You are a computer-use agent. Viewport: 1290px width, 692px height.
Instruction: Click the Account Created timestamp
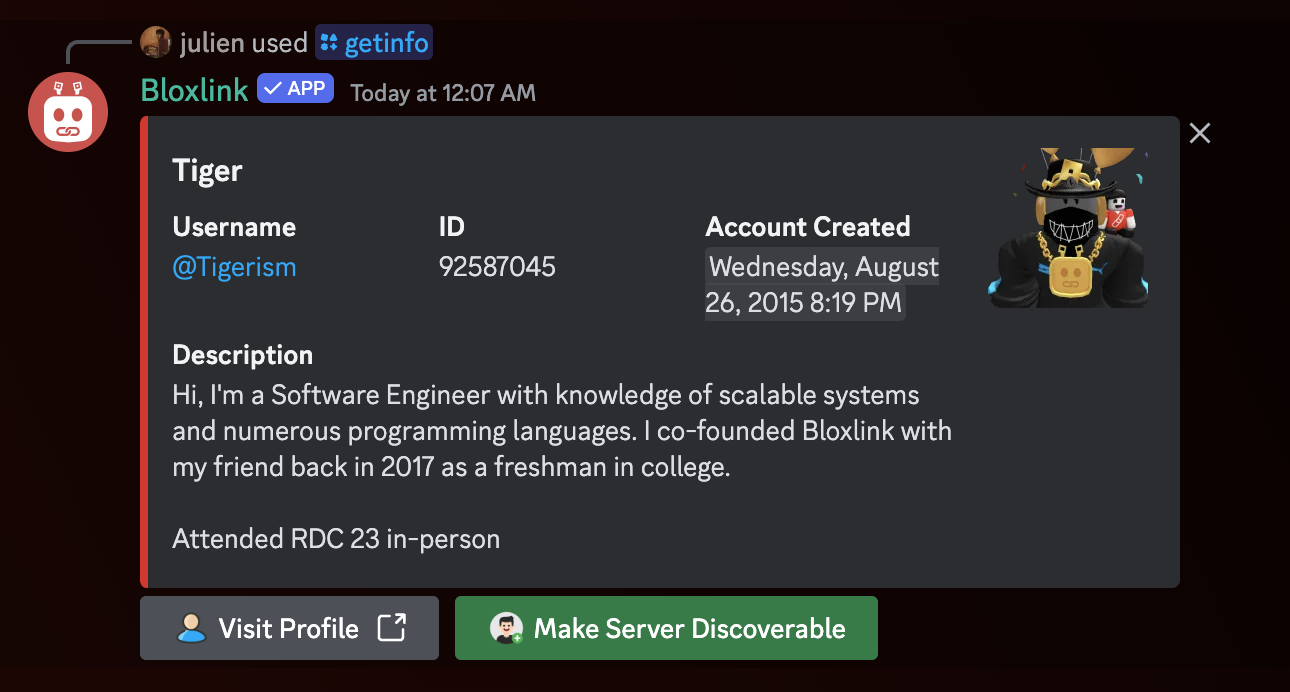tap(820, 284)
